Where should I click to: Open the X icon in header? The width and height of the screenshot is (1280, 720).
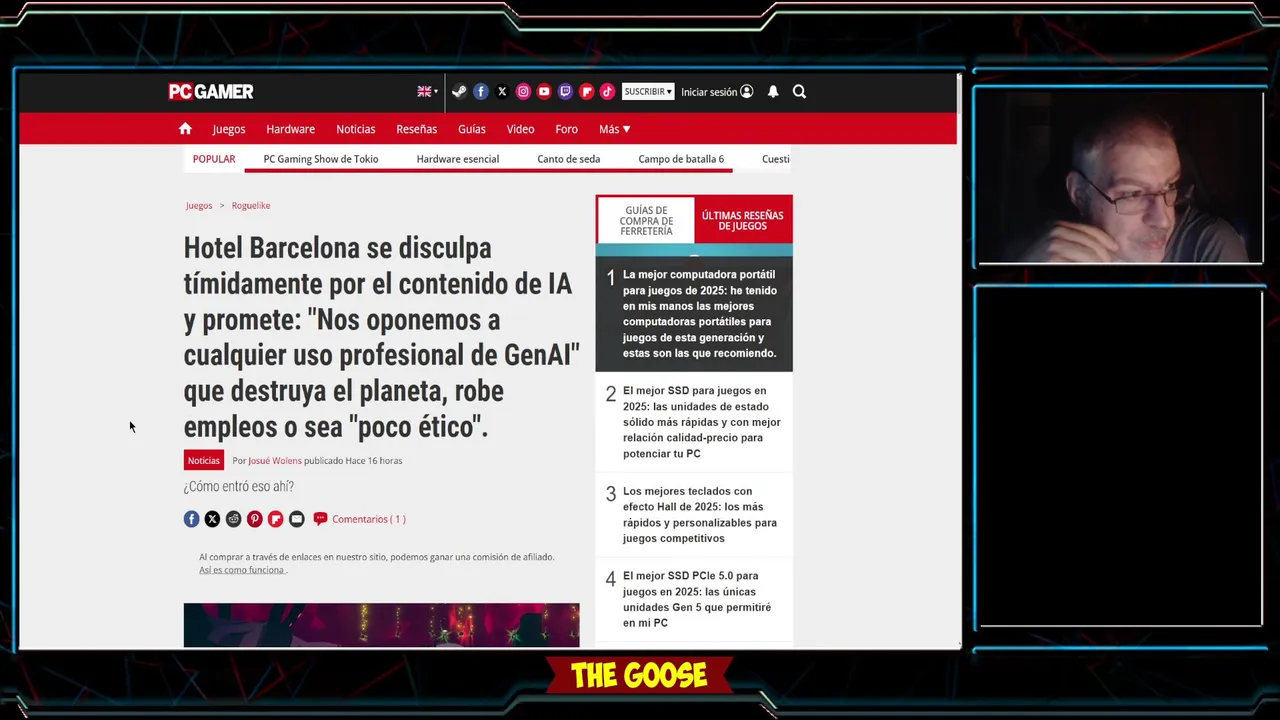click(502, 91)
